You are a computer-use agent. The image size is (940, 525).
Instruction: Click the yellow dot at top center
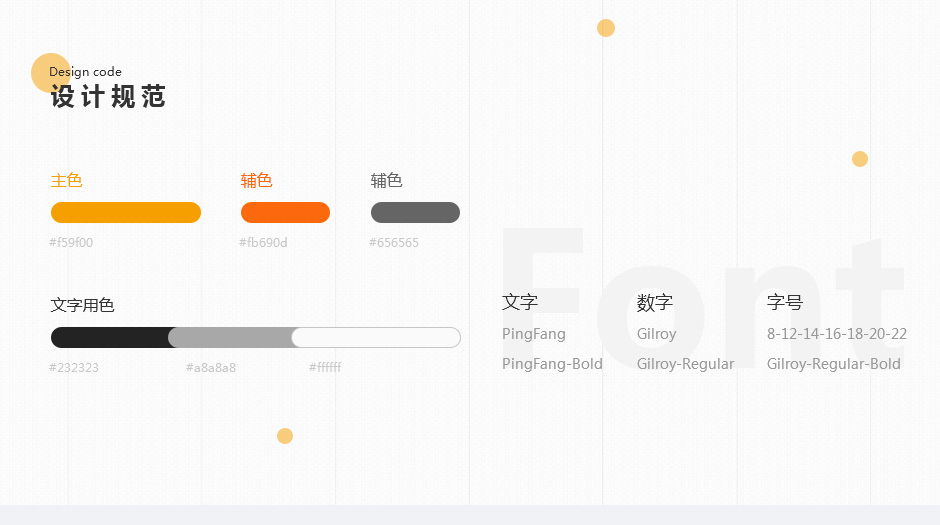(x=606, y=28)
